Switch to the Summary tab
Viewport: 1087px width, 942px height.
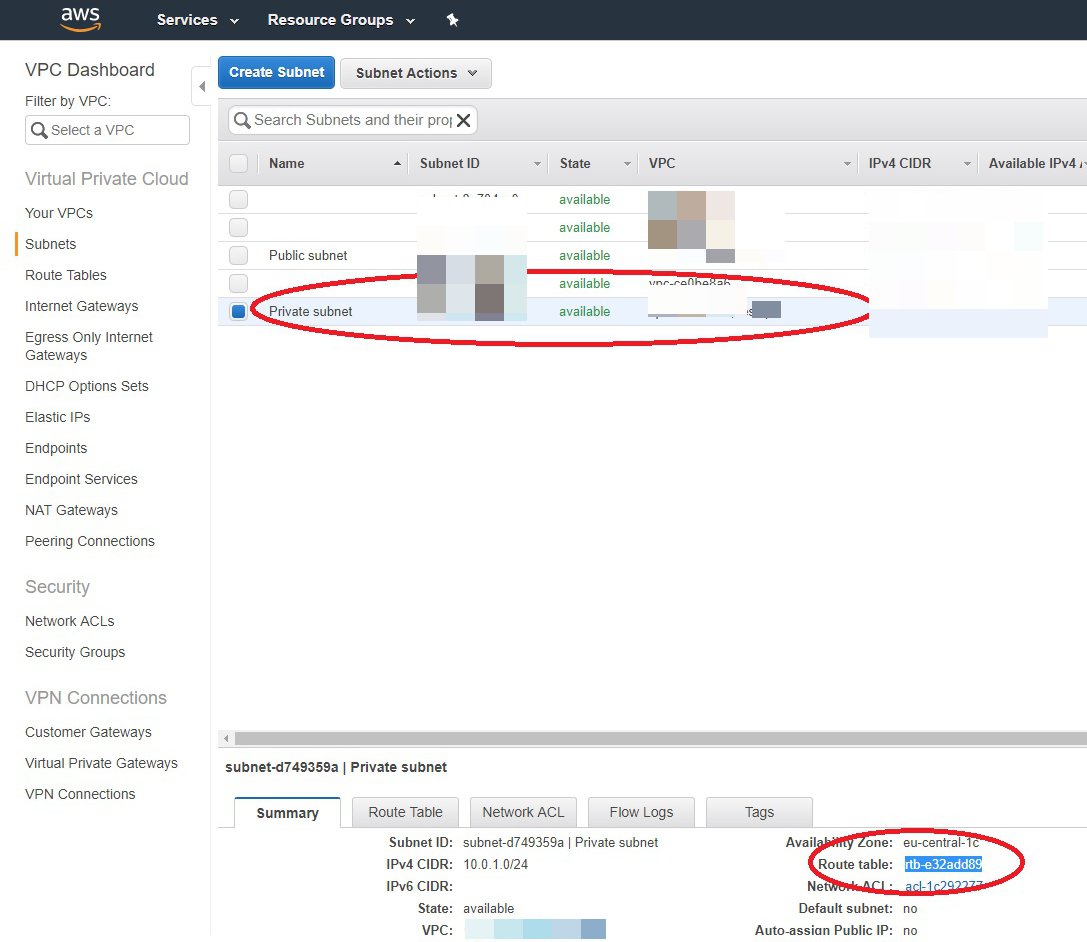(288, 812)
